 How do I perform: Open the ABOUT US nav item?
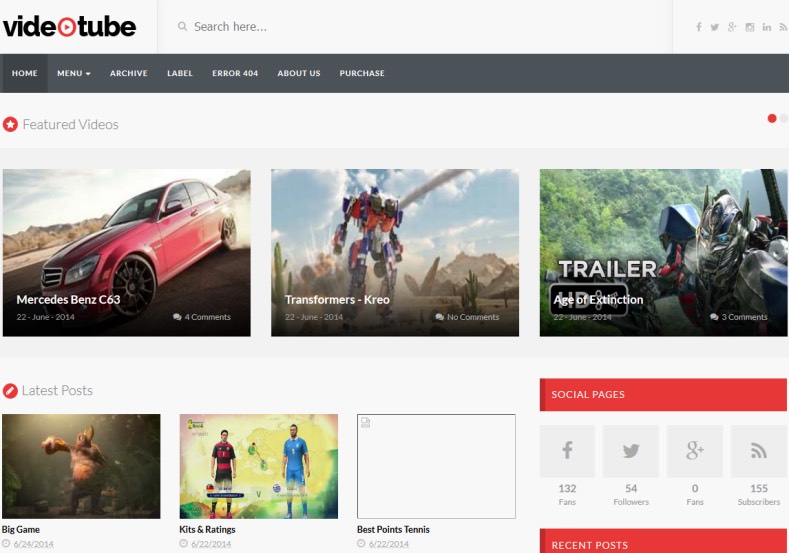(299, 73)
